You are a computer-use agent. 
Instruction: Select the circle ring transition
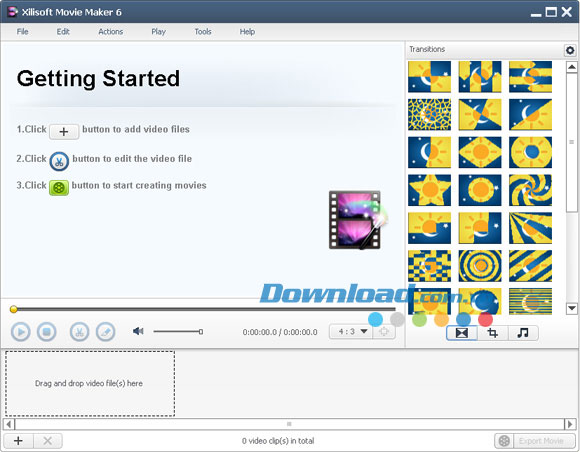tap(530, 152)
